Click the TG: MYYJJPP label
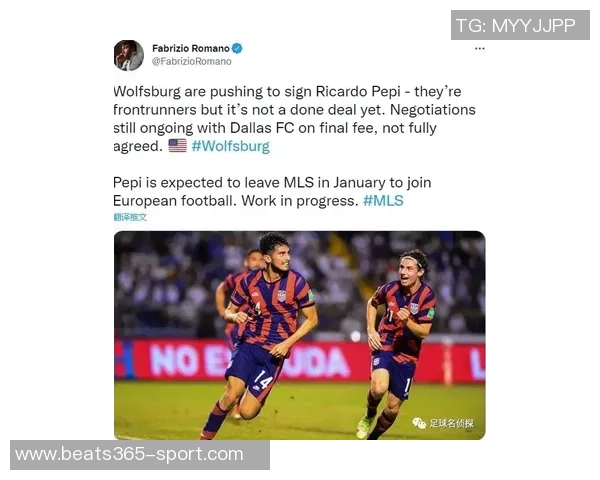This screenshot has width=600, height=480. coord(520,25)
